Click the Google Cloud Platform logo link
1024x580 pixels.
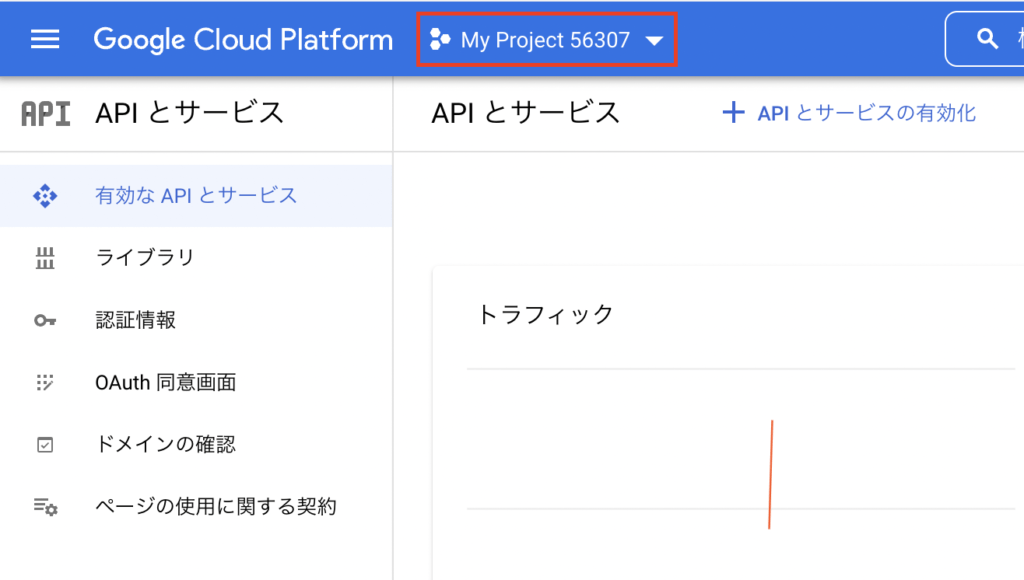[243, 40]
